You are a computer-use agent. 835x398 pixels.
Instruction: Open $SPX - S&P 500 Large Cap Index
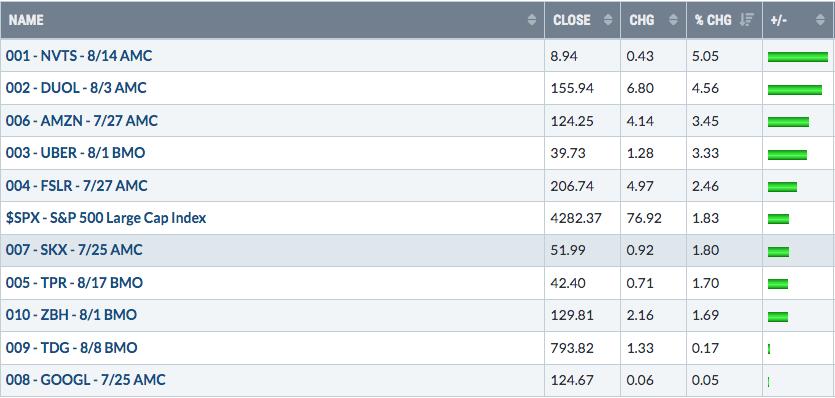pos(106,218)
